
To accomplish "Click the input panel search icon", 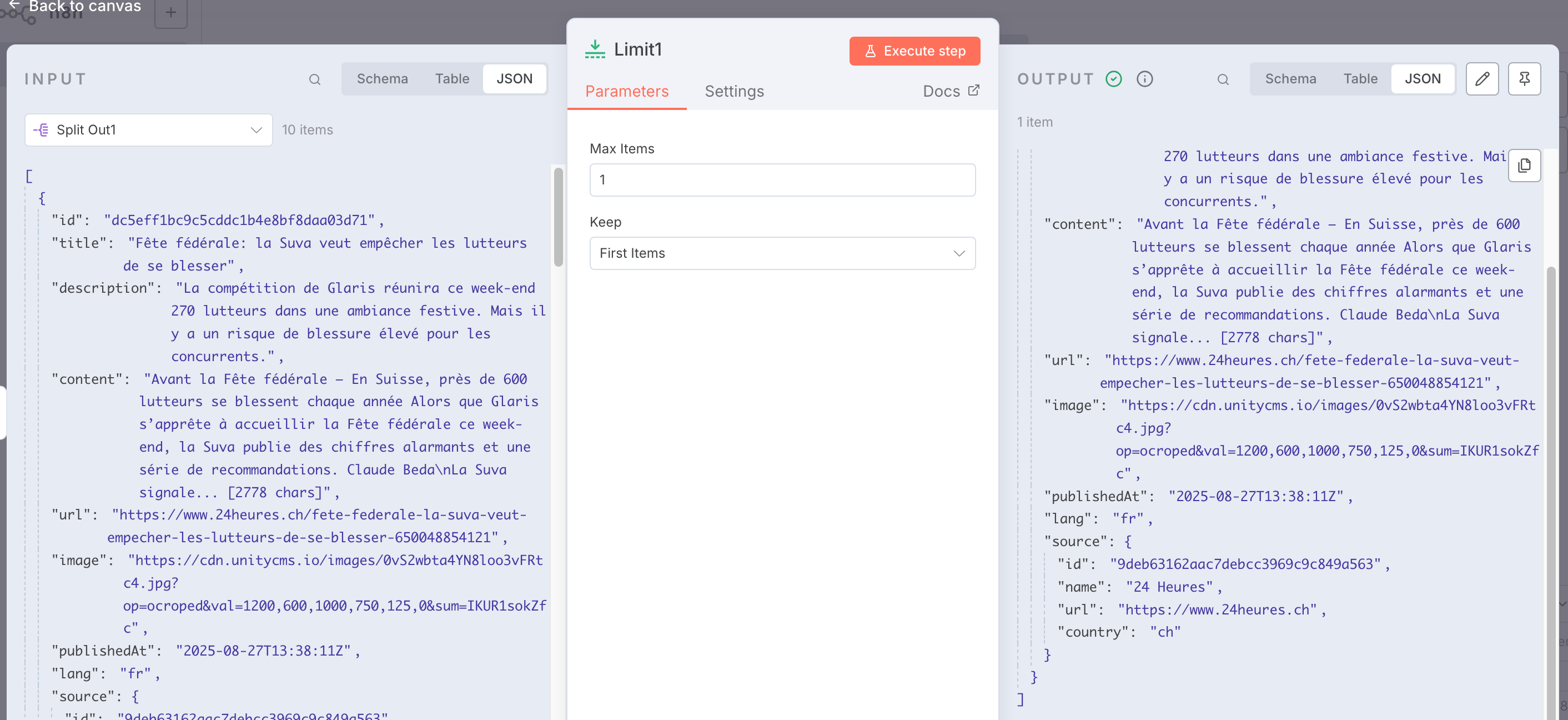I will [314, 79].
